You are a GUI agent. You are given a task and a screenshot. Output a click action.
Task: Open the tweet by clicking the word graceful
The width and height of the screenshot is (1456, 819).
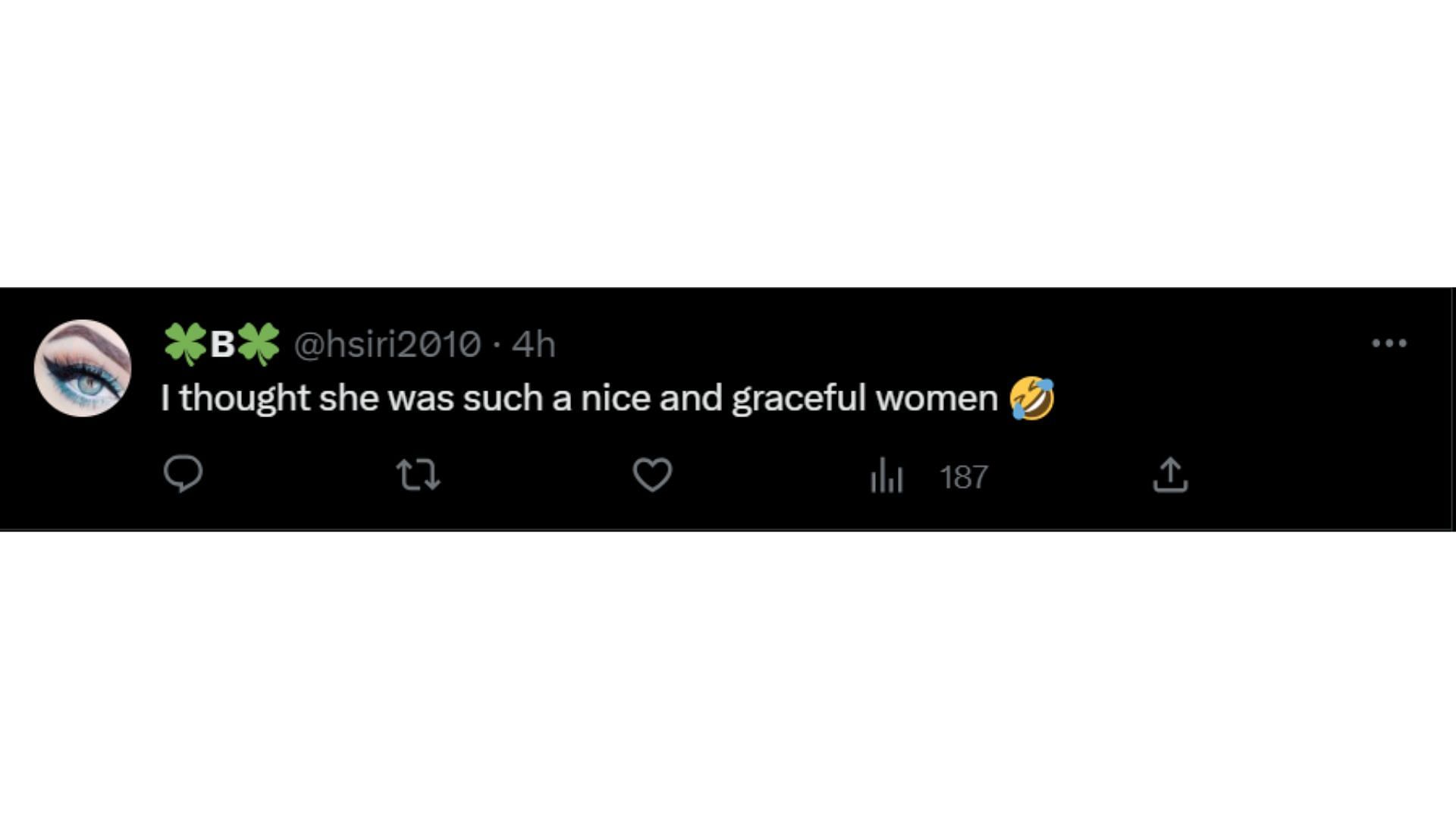[x=799, y=400]
